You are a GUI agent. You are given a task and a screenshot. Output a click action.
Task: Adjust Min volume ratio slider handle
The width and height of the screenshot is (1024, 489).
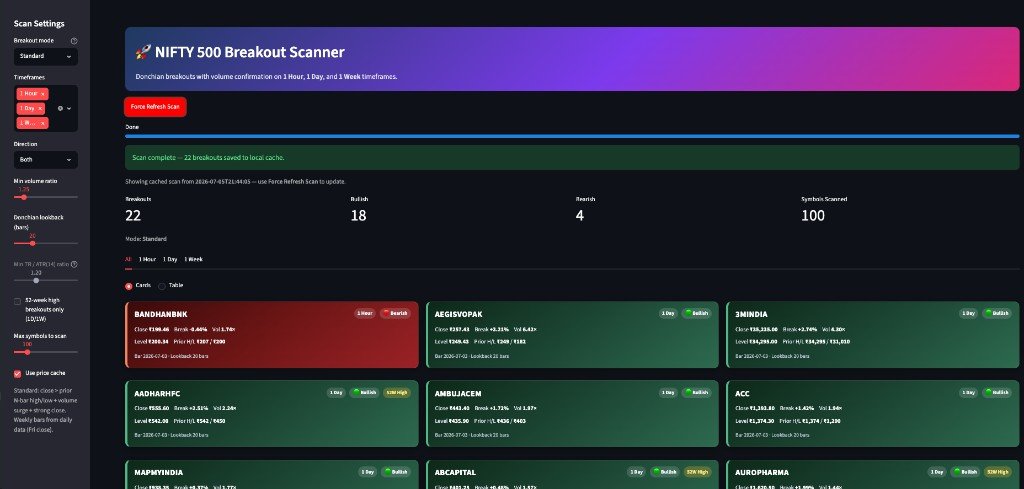point(24,197)
